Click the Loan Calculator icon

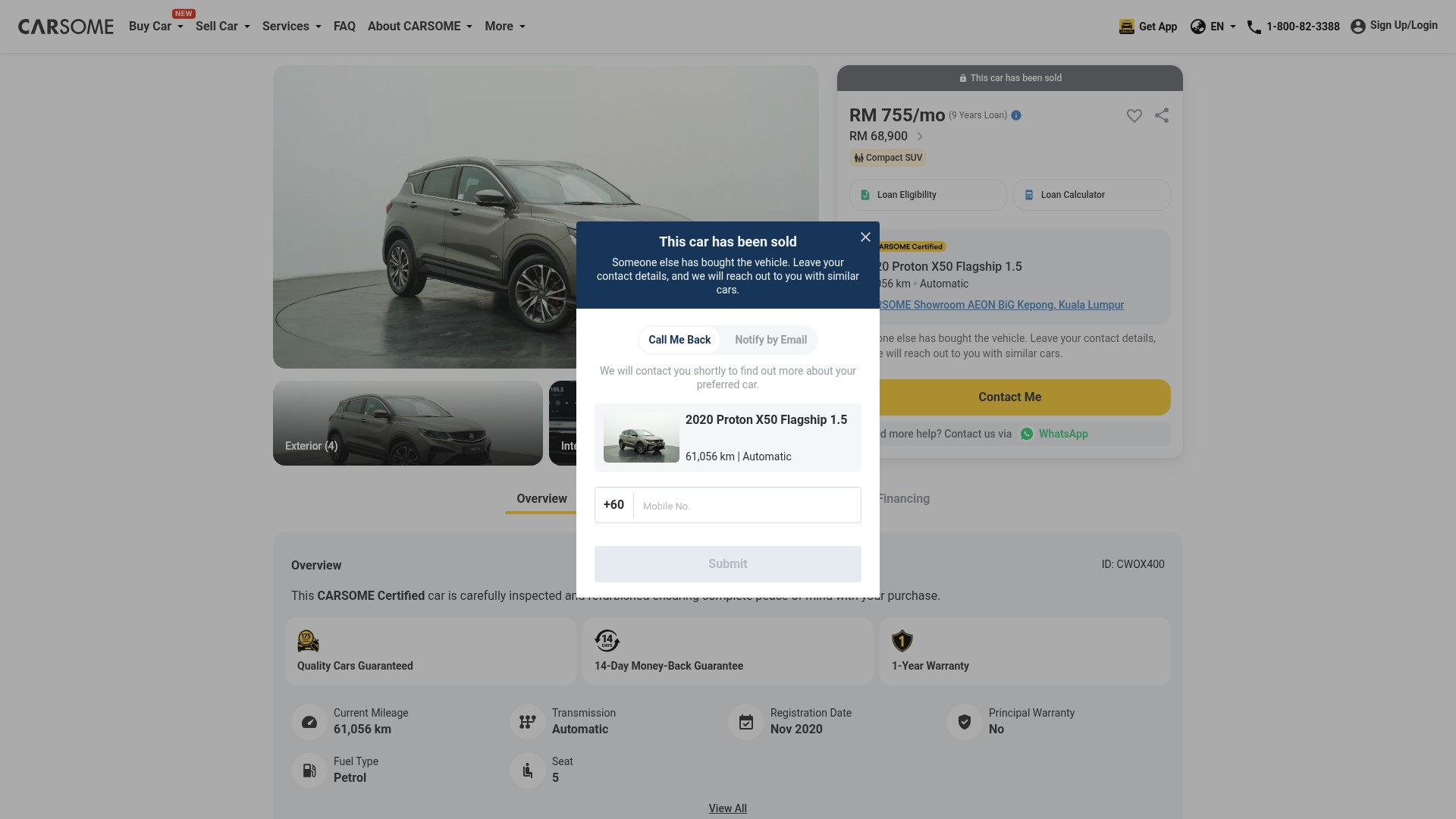point(1029,195)
